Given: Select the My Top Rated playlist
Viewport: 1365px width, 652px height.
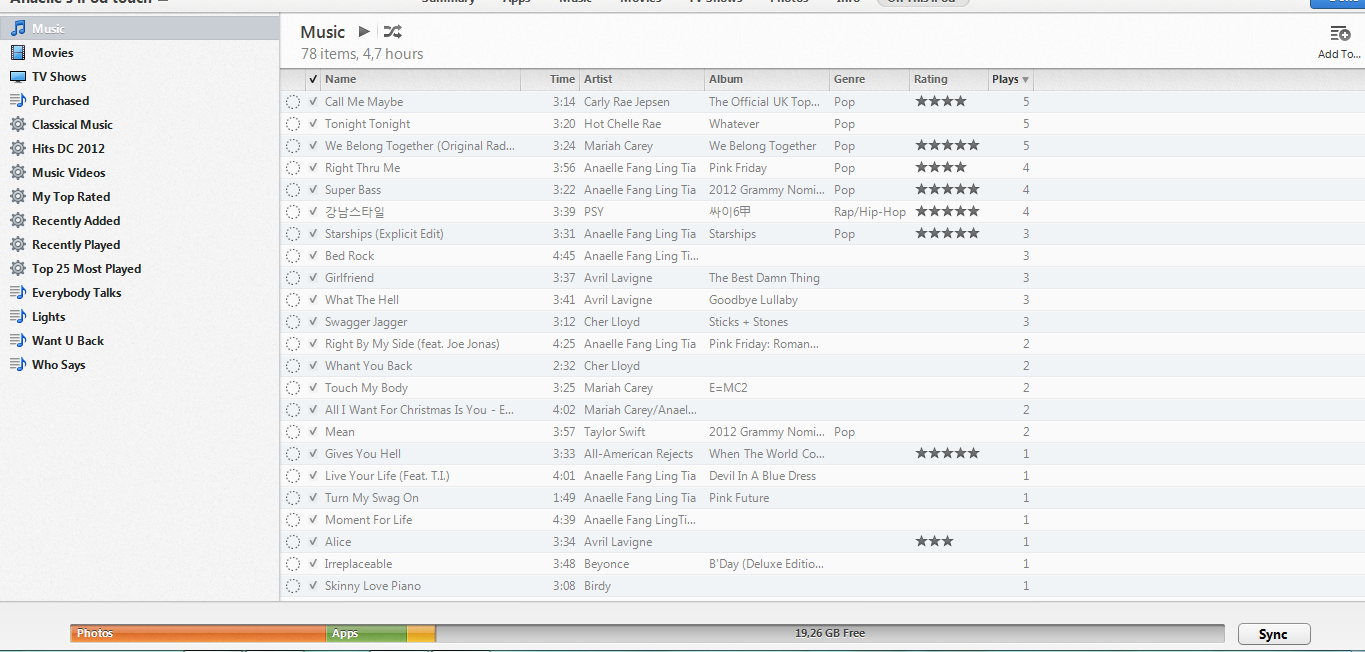Looking at the screenshot, I should (x=140, y=197).
